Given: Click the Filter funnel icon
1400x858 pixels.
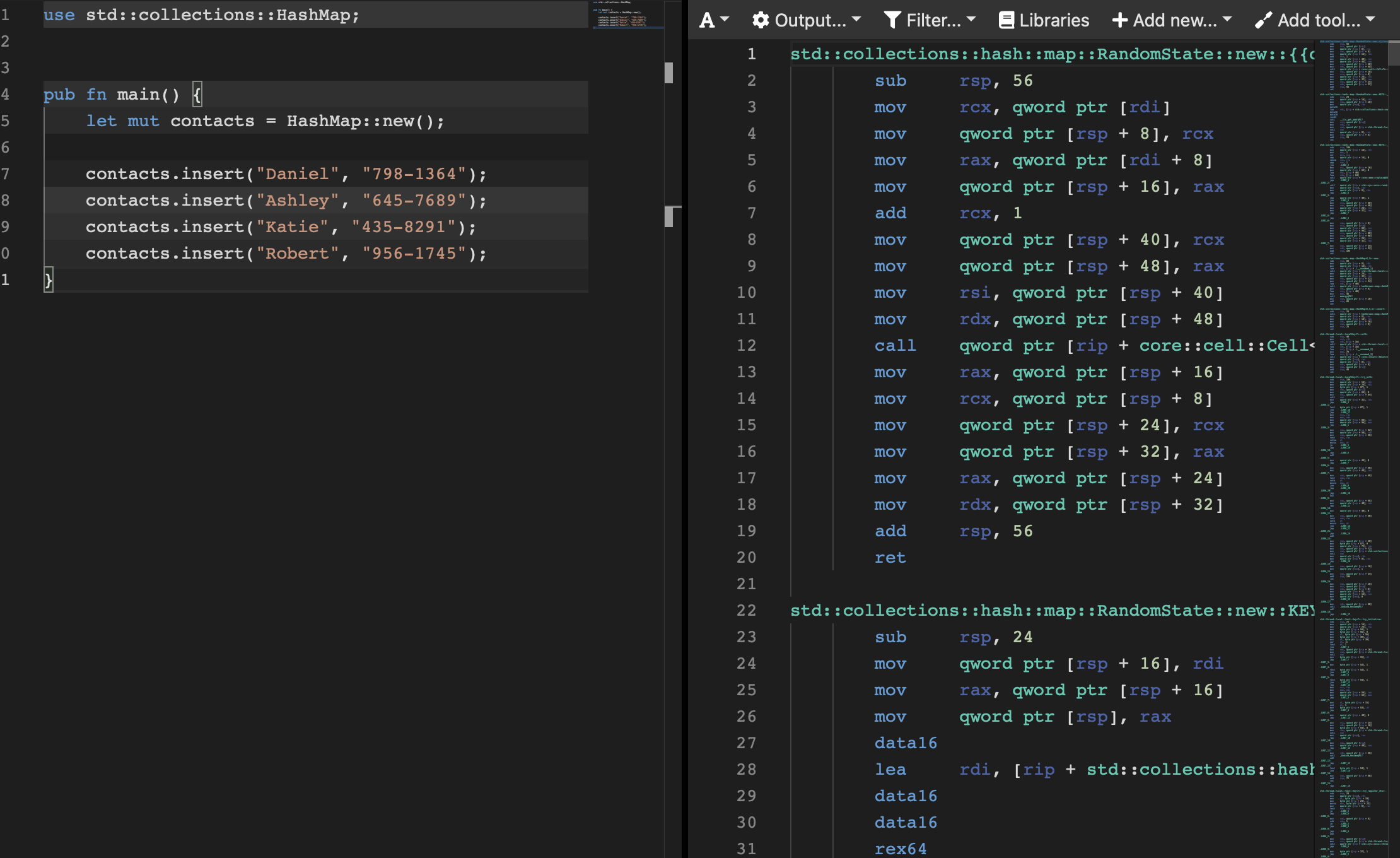Looking at the screenshot, I should click(x=892, y=20).
